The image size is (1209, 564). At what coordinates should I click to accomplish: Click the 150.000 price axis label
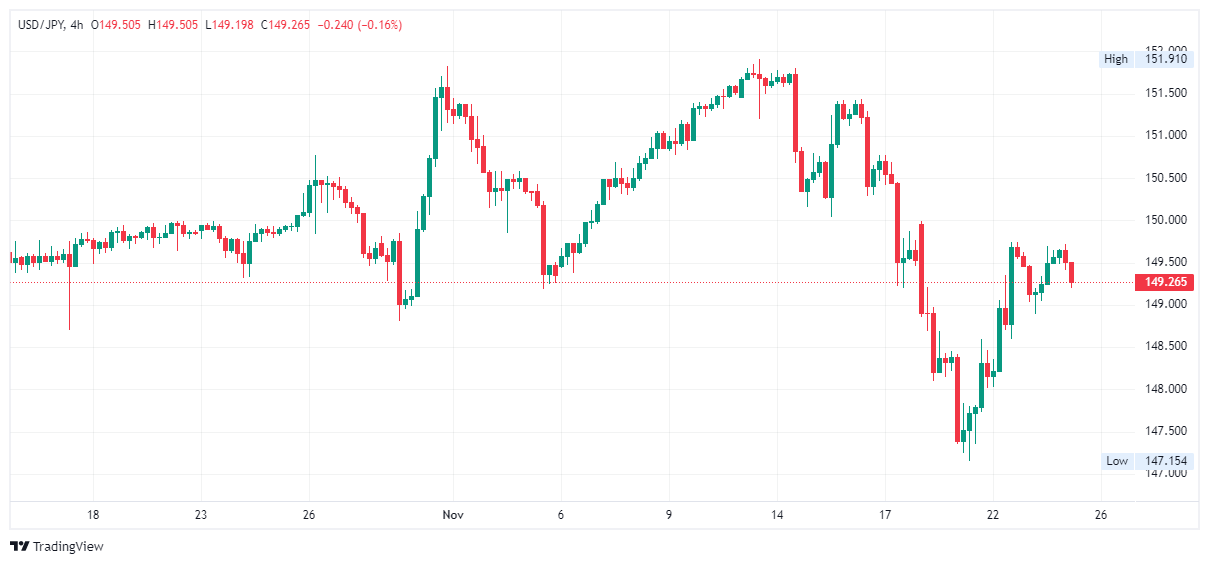pyautogui.click(x=1165, y=220)
